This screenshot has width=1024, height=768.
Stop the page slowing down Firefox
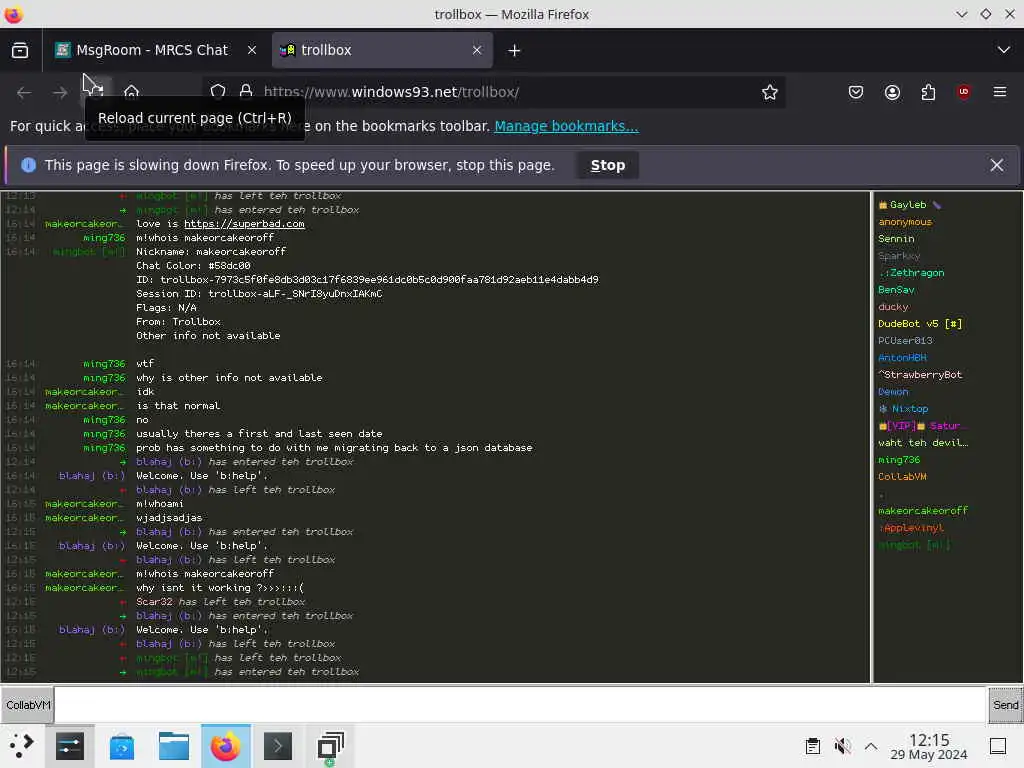(x=608, y=165)
